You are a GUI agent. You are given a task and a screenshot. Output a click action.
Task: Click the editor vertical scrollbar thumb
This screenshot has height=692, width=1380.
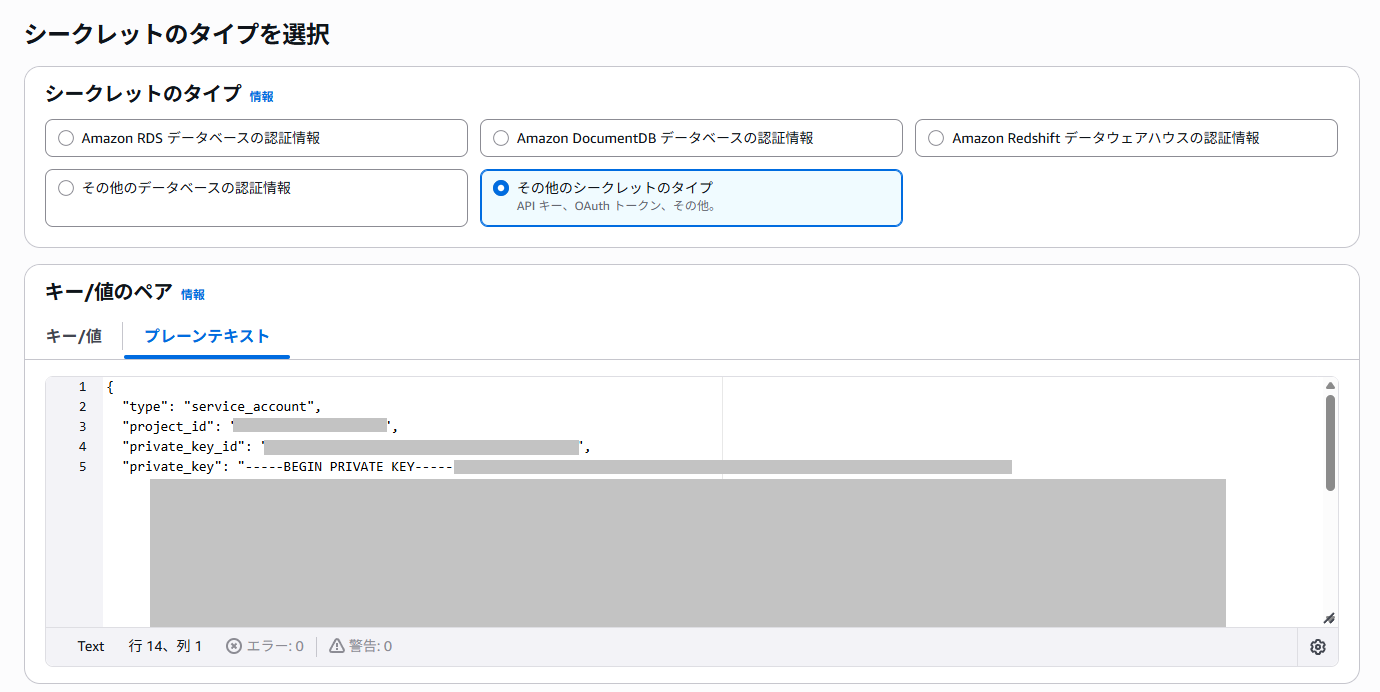pyautogui.click(x=1330, y=442)
